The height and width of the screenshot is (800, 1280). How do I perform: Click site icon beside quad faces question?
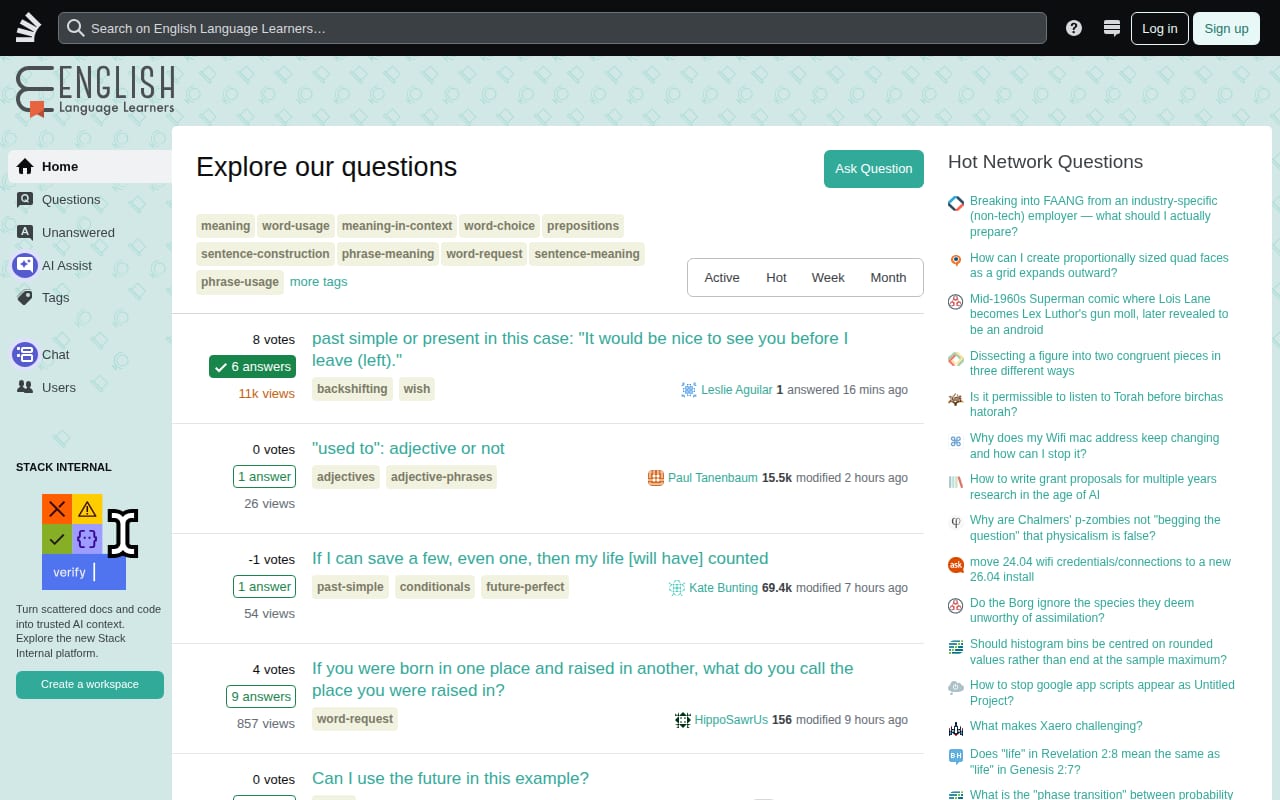956,260
